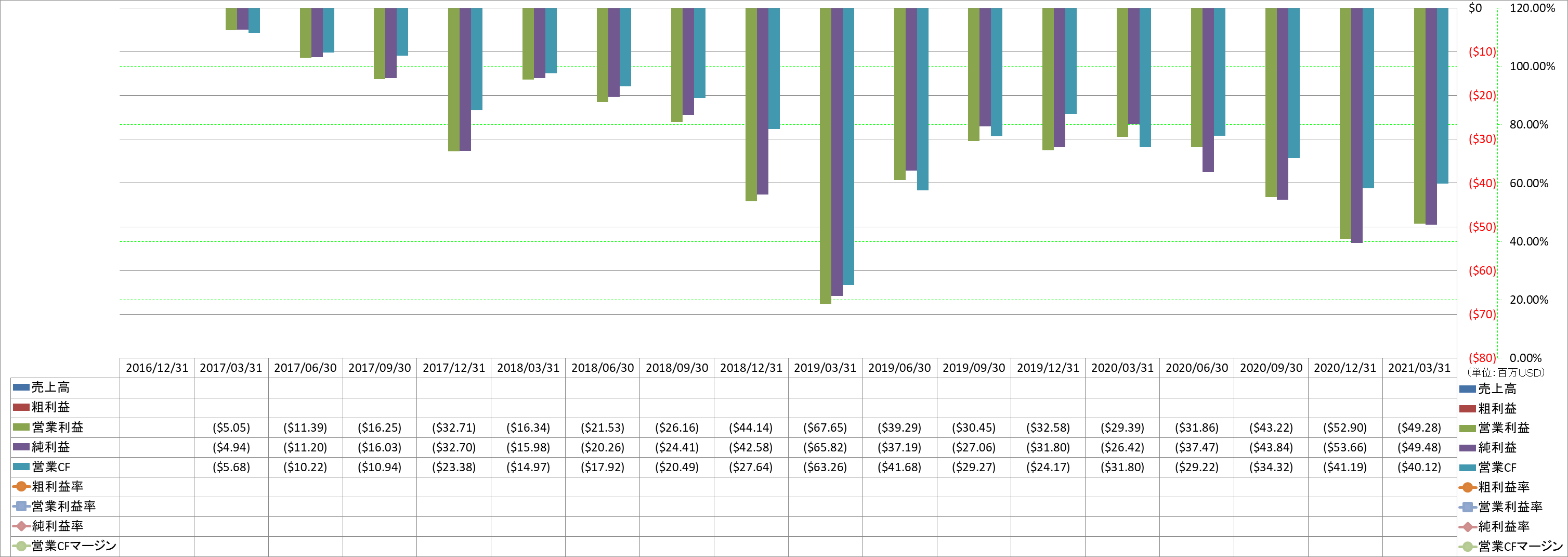Click the 0.00% secondary axis label

tap(1526, 358)
